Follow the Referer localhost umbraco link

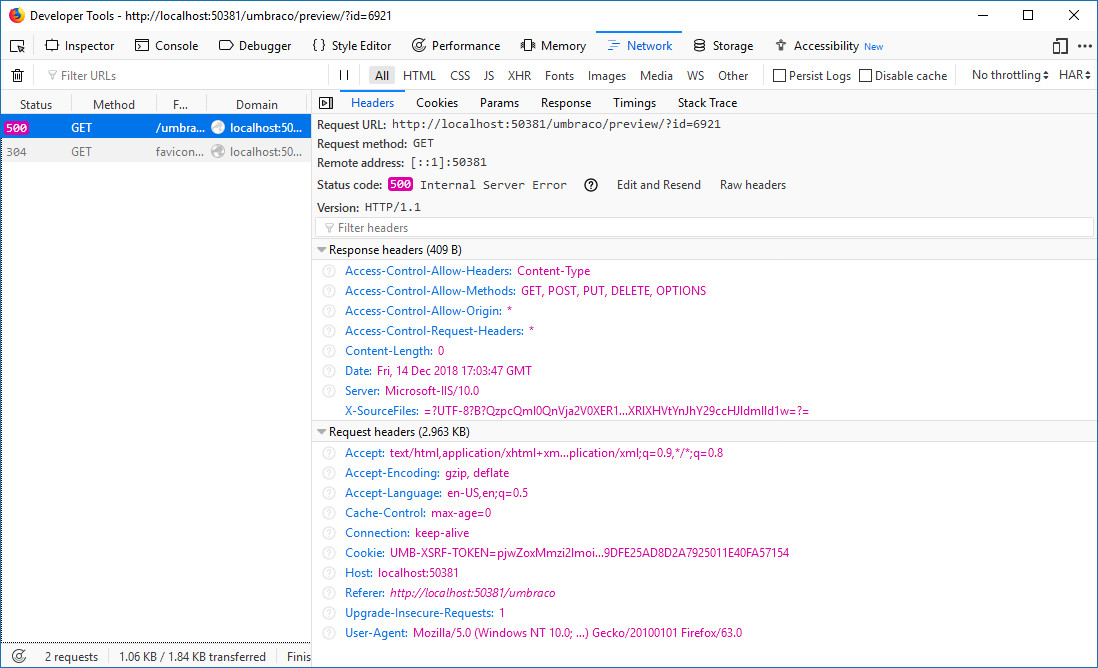[473, 593]
